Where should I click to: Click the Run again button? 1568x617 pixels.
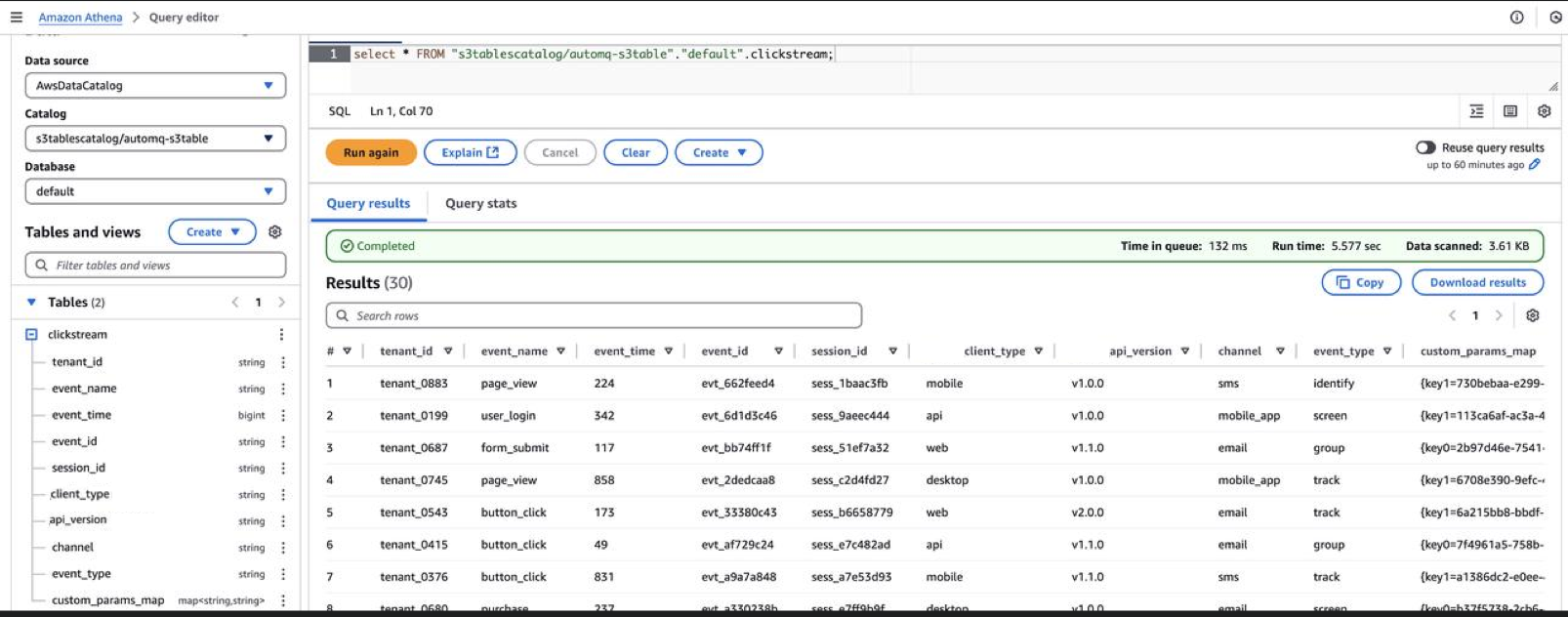click(x=370, y=152)
